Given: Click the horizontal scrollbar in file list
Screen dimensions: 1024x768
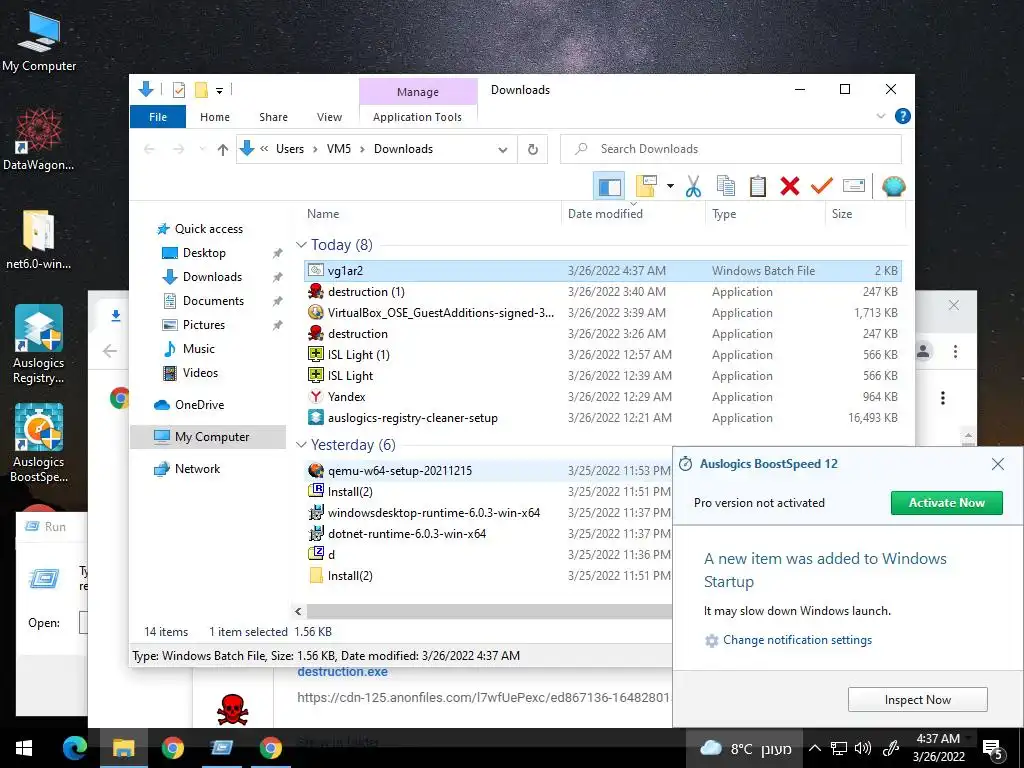Looking at the screenshot, I should (x=488, y=611).
